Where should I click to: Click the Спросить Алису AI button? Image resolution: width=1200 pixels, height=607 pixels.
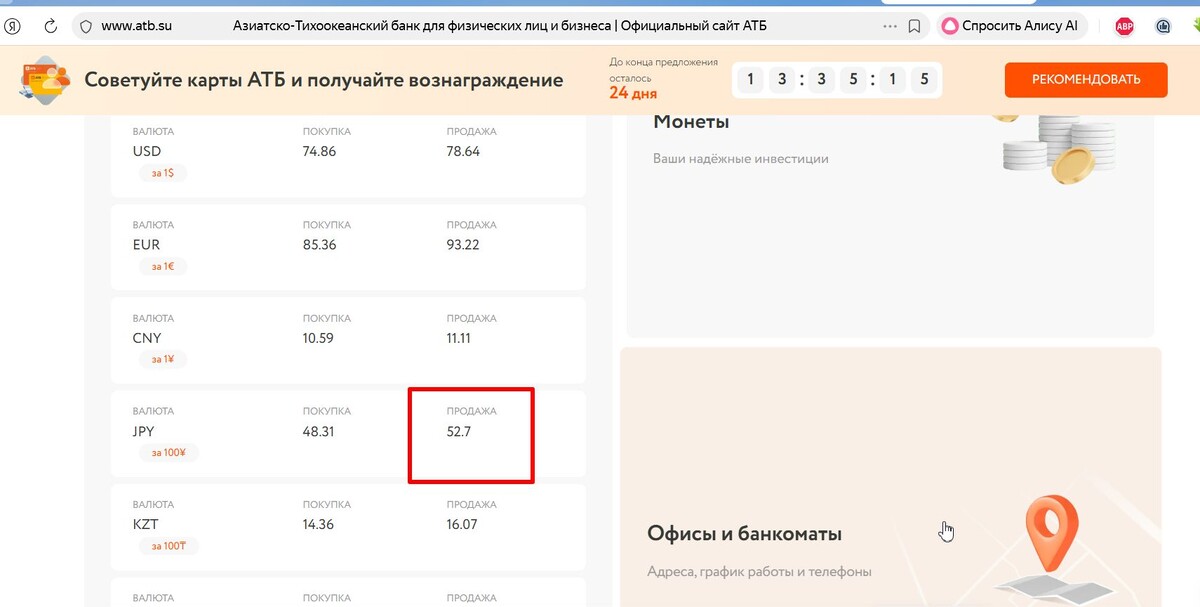point(1011,27)
